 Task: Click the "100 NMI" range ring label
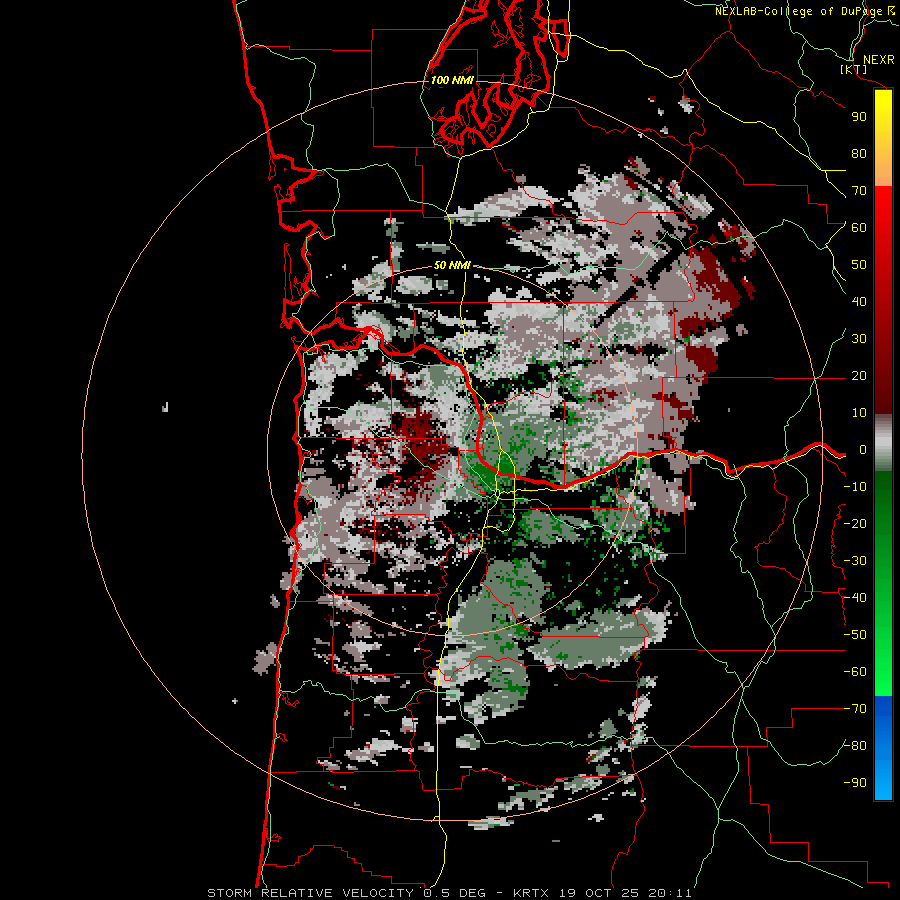(452, 80)
